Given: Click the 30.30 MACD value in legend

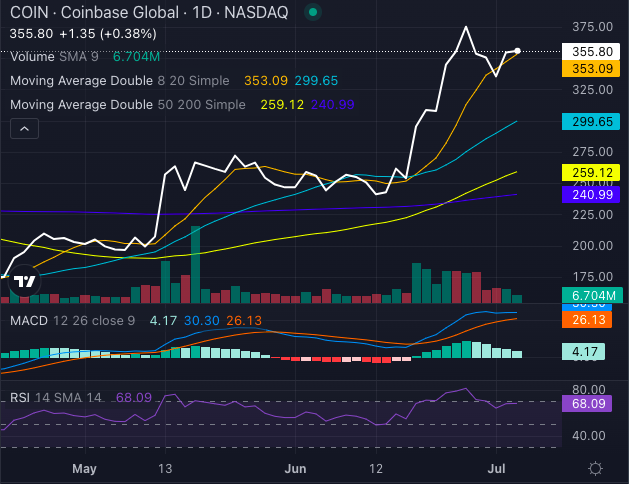Looking at the screenshot, I should click(x=202, y=321).
